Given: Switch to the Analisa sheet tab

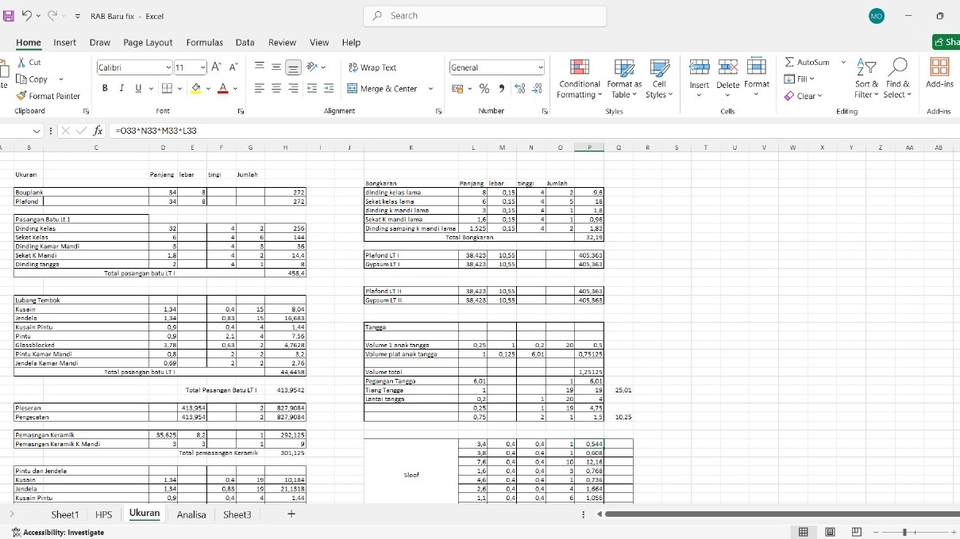Looking at the screenshot, I should [x=191, y=514].
